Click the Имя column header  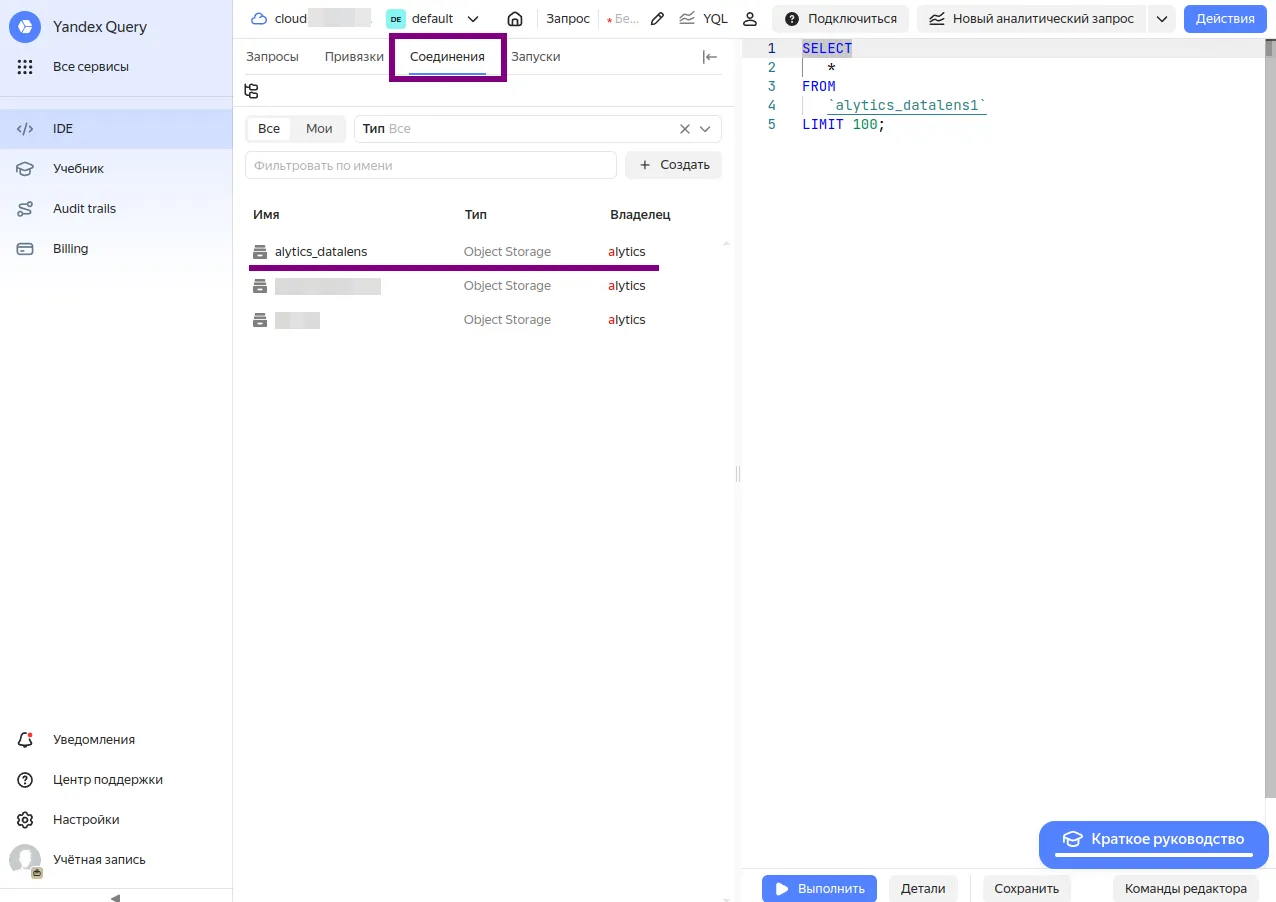tap(266, 215)
